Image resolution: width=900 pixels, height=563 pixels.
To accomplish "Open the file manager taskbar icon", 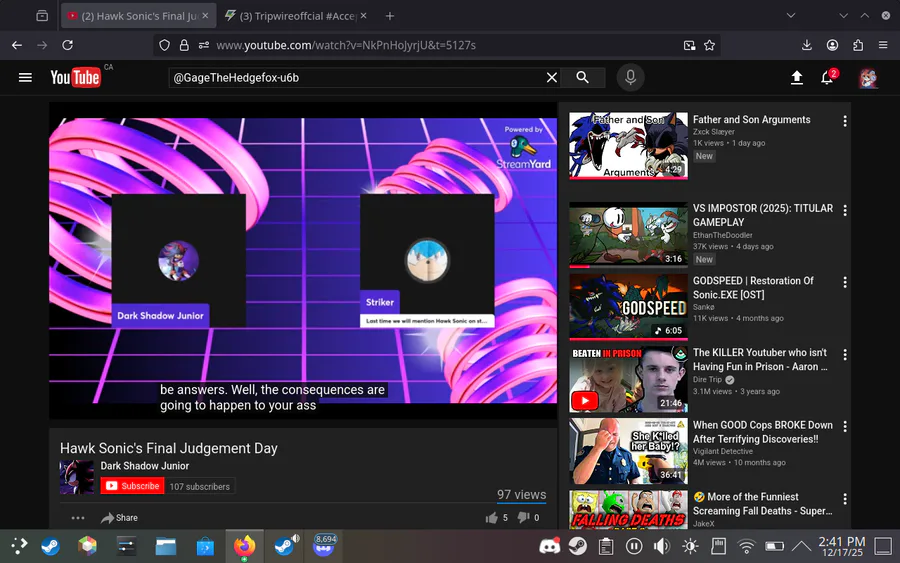I will 166,546.
